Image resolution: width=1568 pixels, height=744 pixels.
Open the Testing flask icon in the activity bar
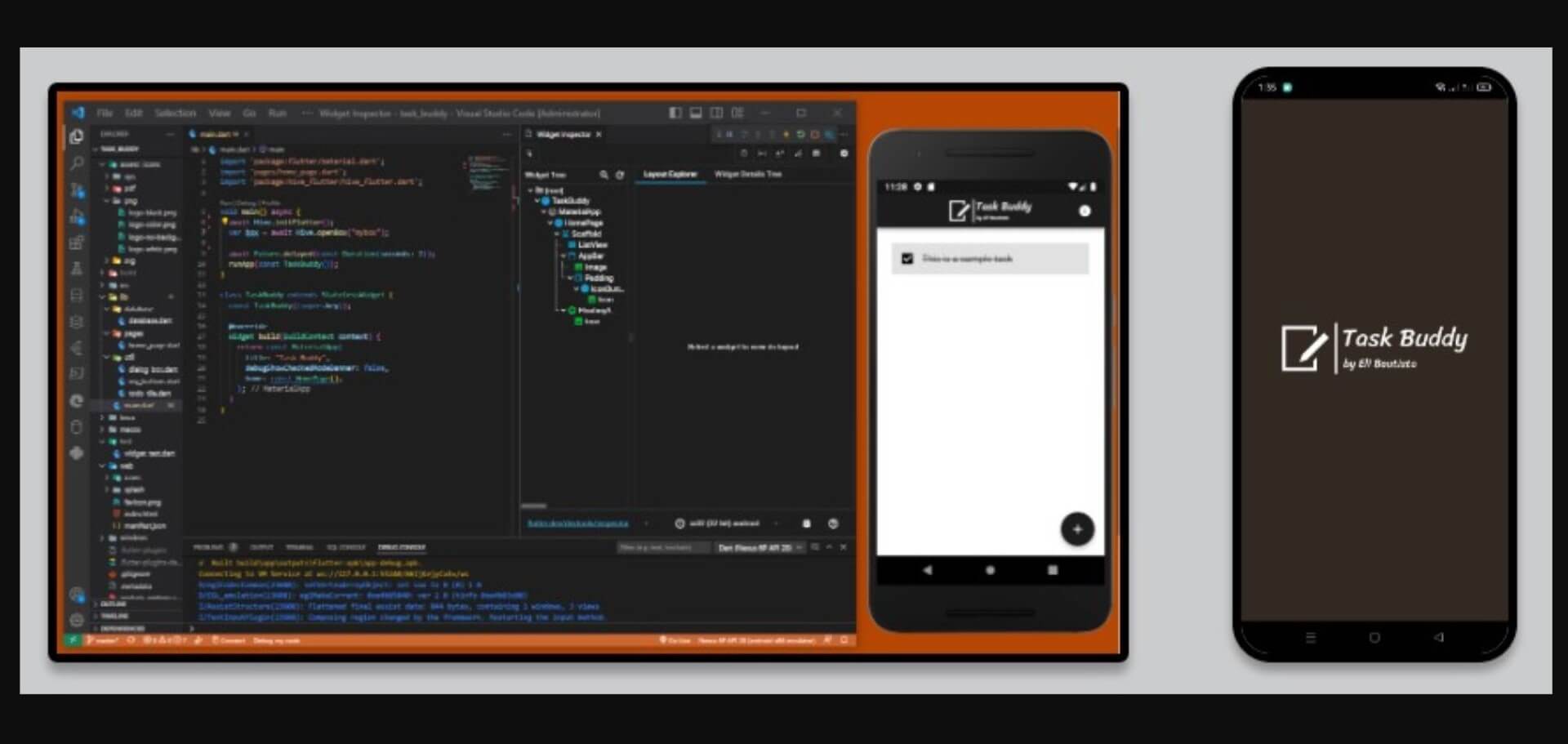coord(77,269)
